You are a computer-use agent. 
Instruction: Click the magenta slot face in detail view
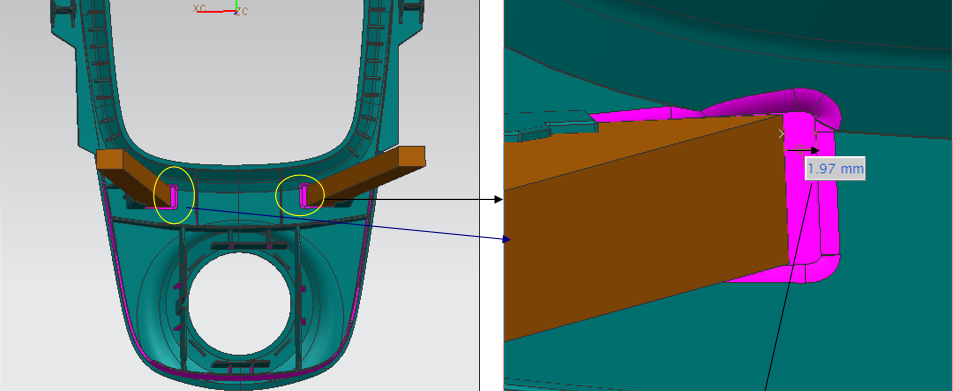pos(802,201)
